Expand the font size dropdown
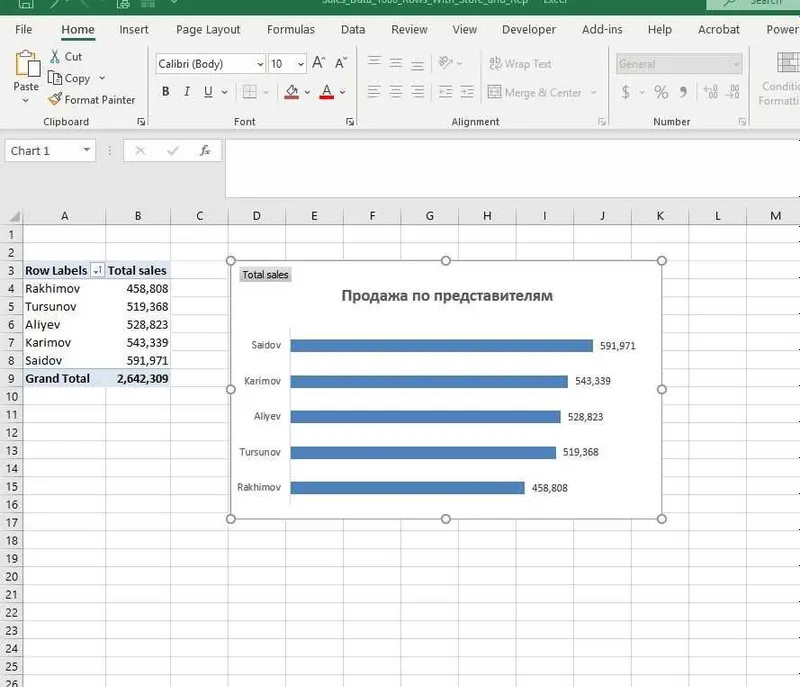This screenshot has width=800, height=687. tap(301, 64)
